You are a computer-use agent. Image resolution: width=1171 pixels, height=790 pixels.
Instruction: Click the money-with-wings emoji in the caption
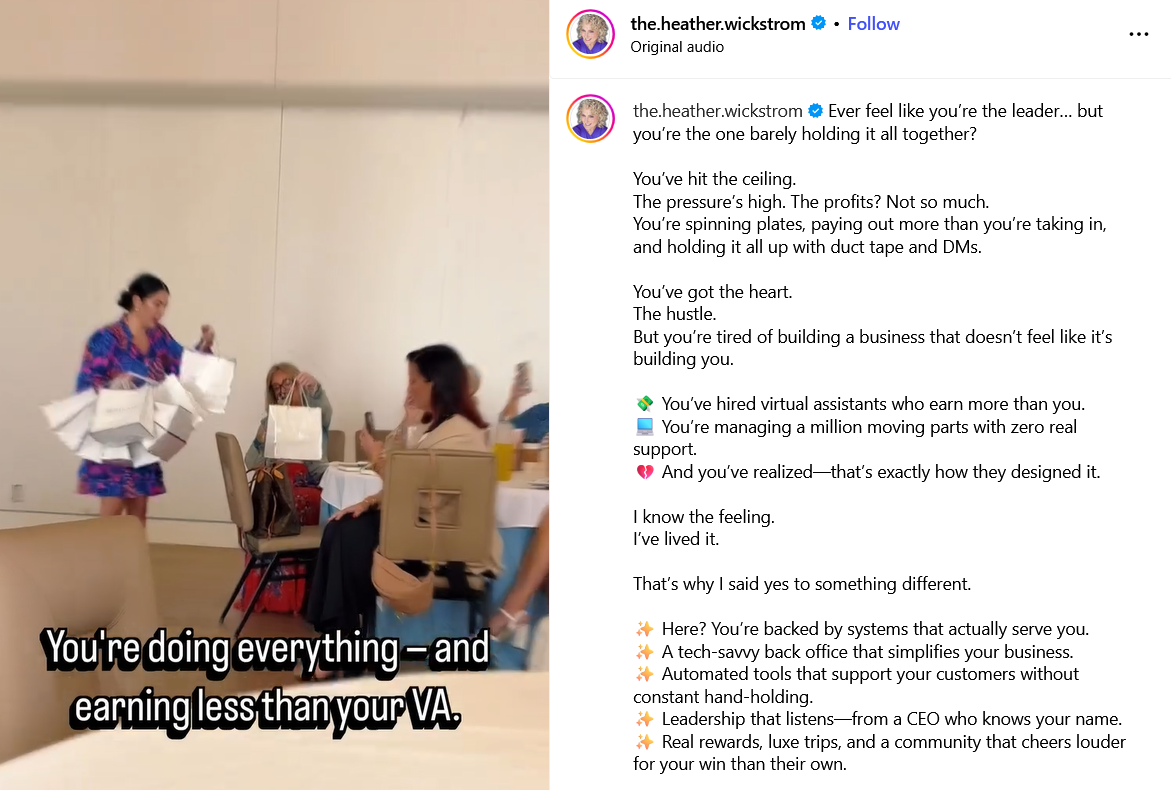[644, 404]
